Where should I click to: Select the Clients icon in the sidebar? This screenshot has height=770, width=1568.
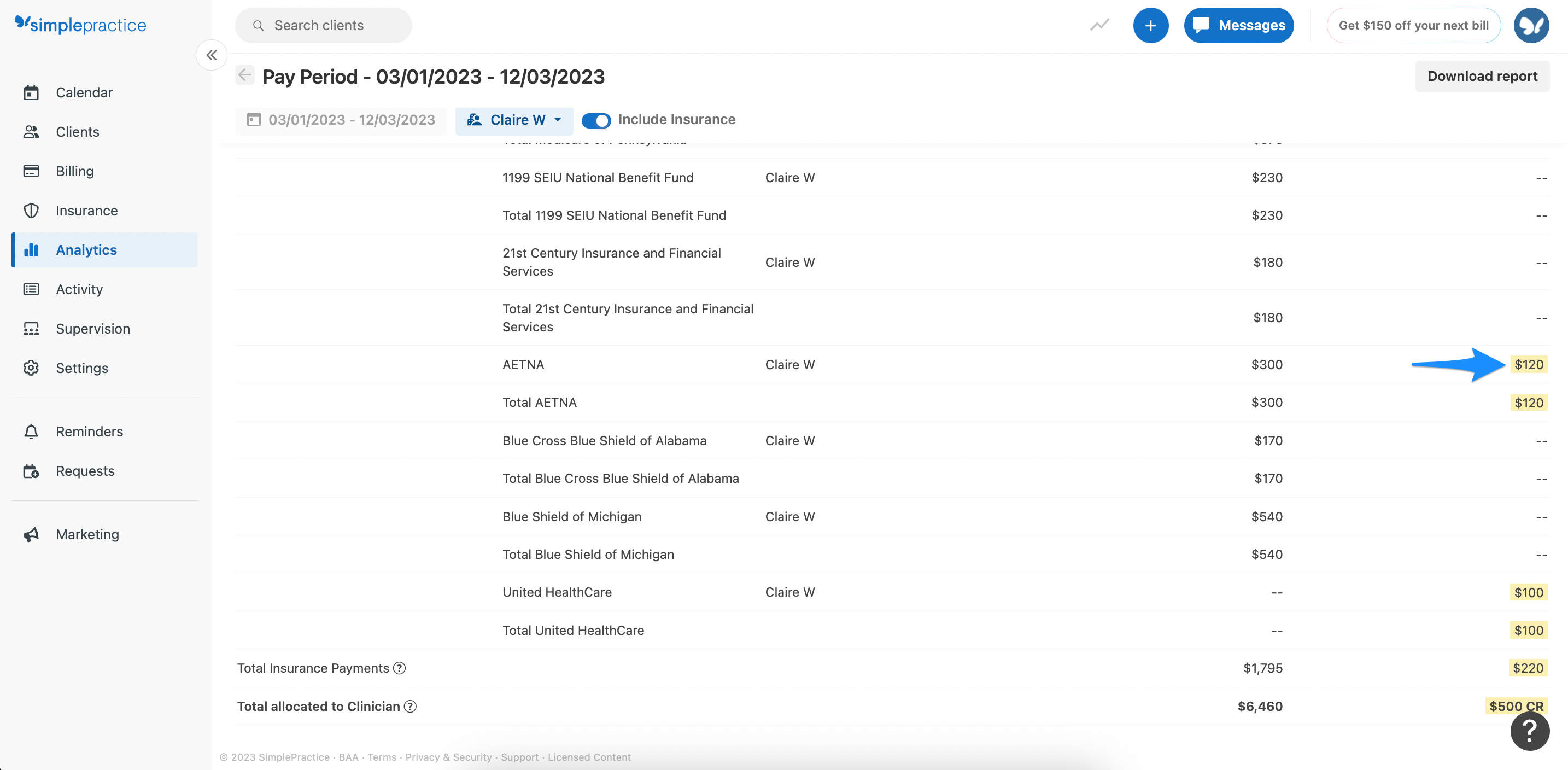tap(32, 131)
